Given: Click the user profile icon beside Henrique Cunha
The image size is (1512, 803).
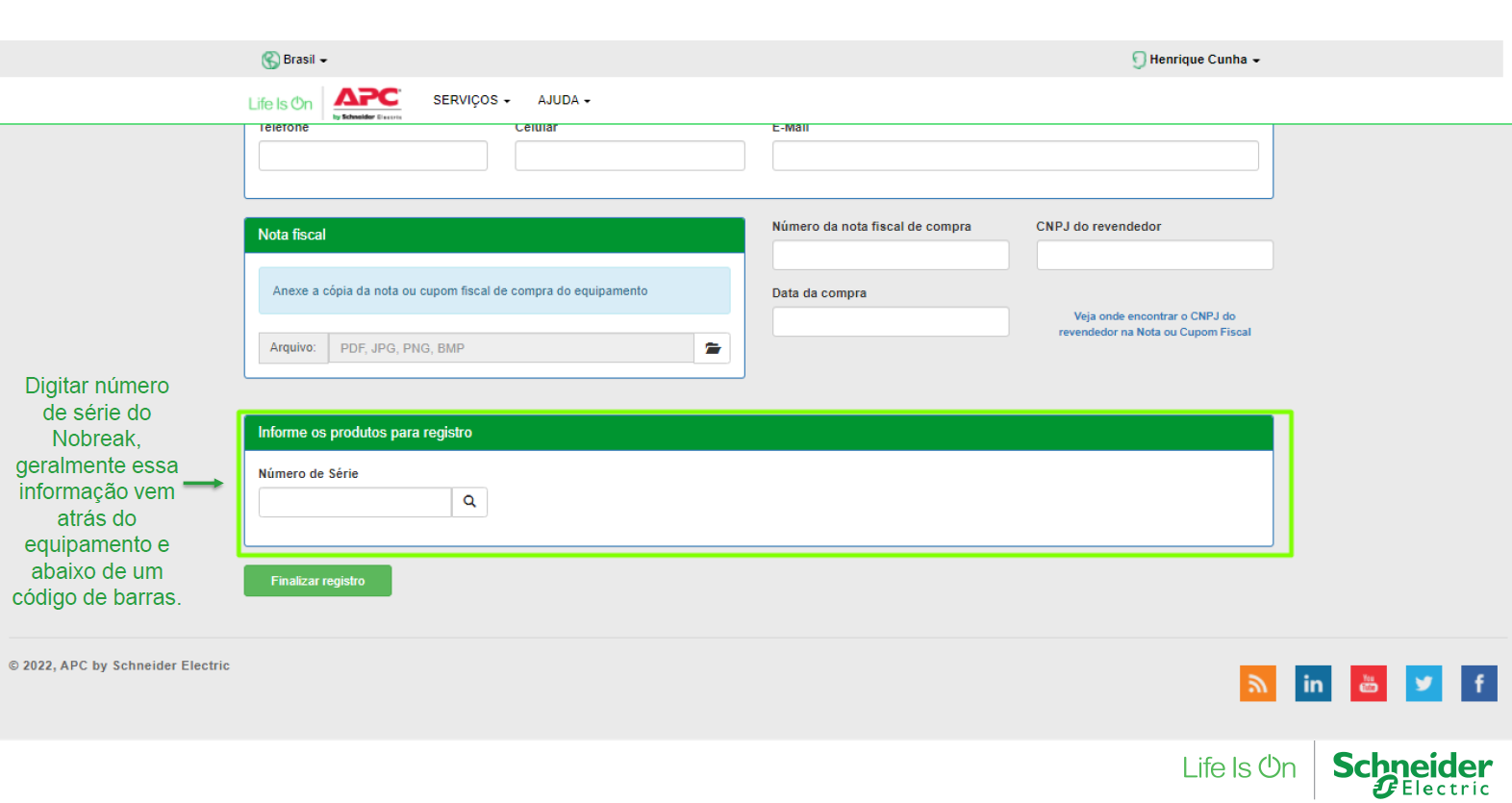Looking at the screenshot, I should coord(1139,60).
